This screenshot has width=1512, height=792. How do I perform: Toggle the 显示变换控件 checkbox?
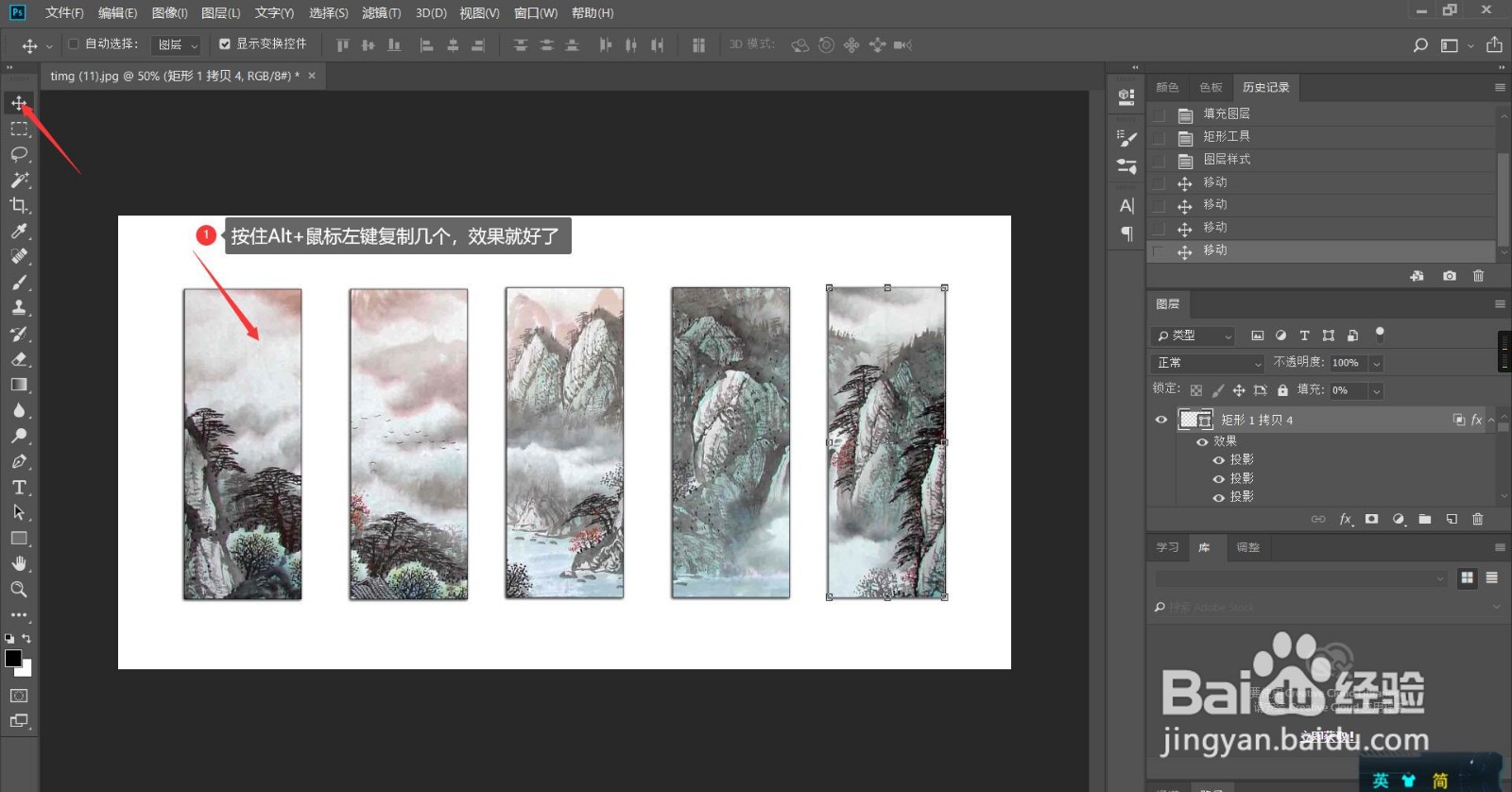point(225,43)
